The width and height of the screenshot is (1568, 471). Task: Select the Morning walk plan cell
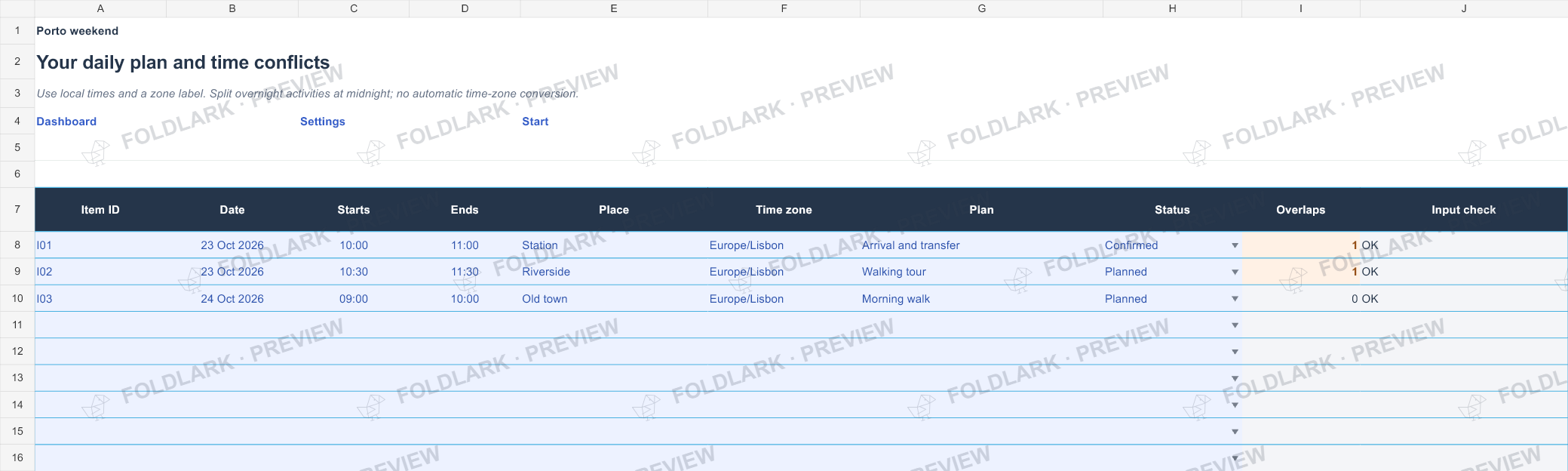coord(981,299)
